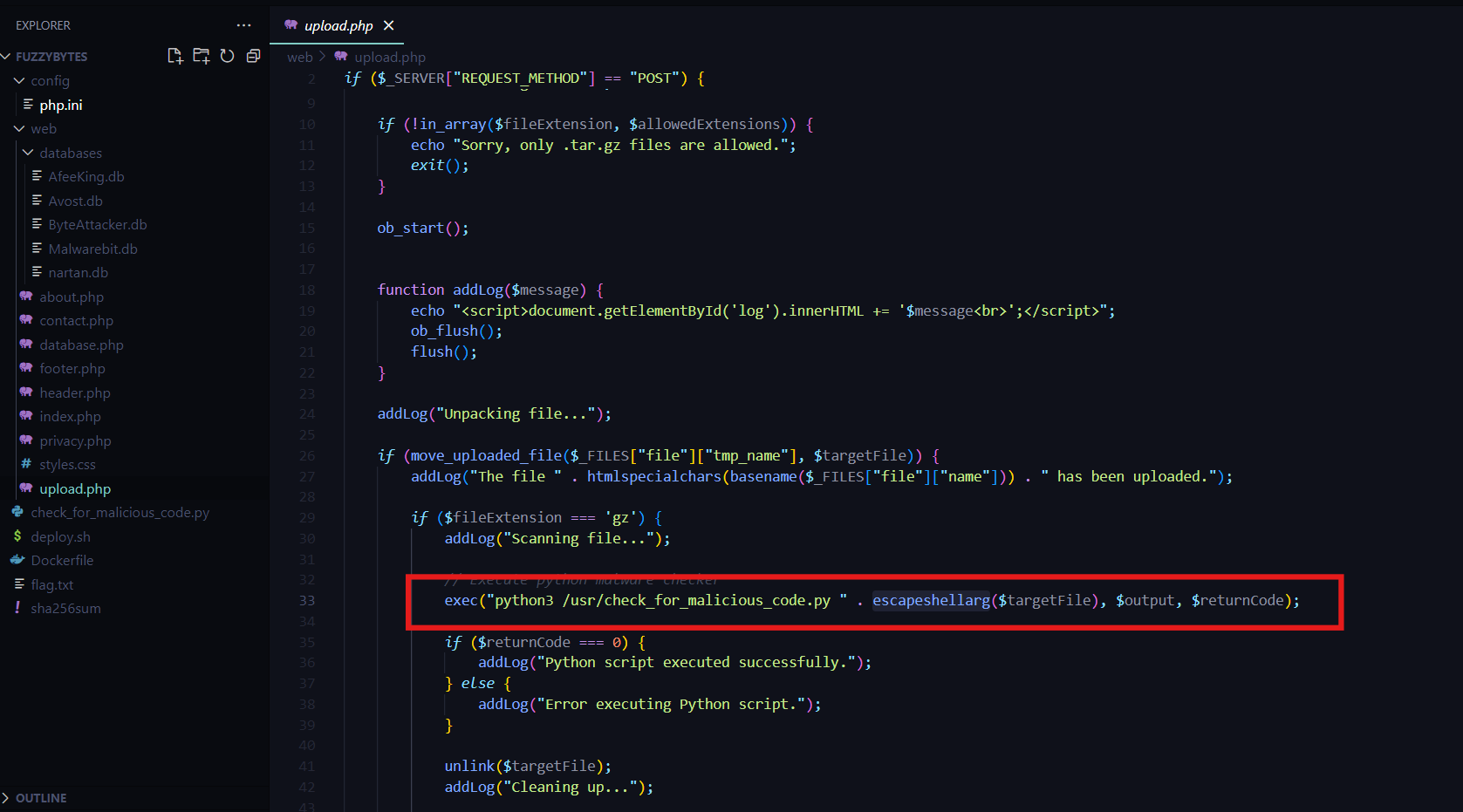Click the CSS hash icon beside styles.css
The height and width of the screenshot is (812, 1463).
[x=26, y=464]
